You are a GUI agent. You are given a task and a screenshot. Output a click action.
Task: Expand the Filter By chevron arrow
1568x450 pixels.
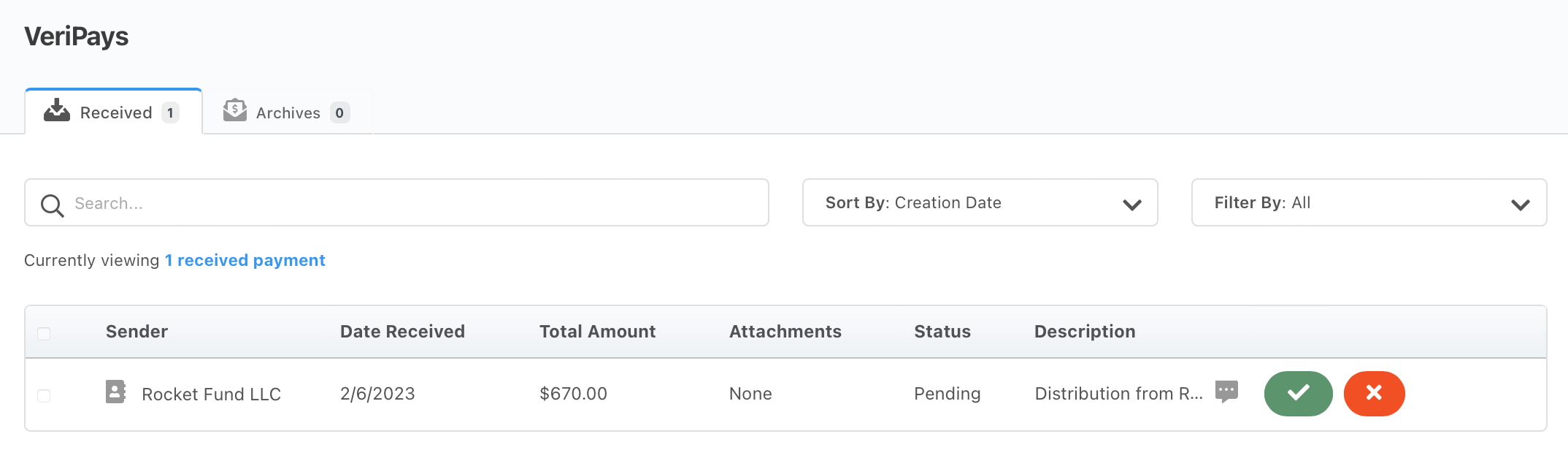point(1521,205)
